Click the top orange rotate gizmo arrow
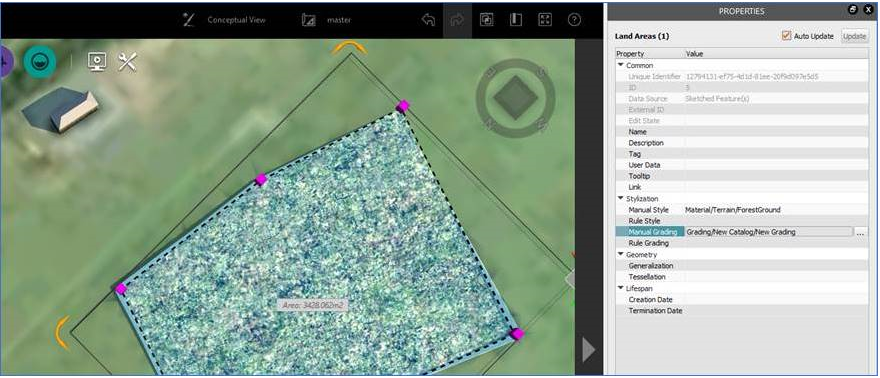Screen dimensions: 880x378 click(x=350, y=48)
